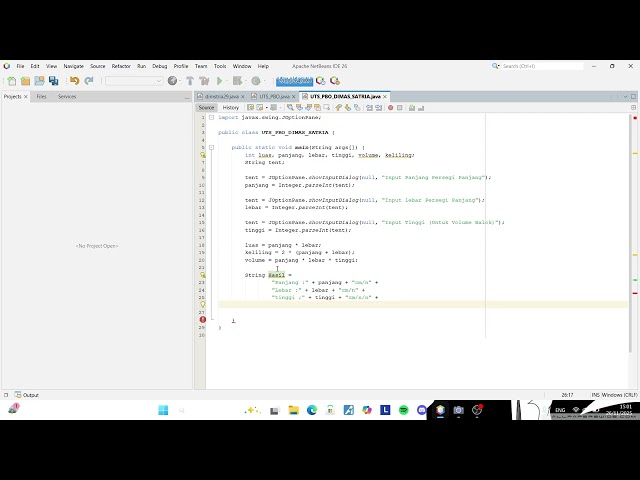Click the green Run Project arrow

220,81
